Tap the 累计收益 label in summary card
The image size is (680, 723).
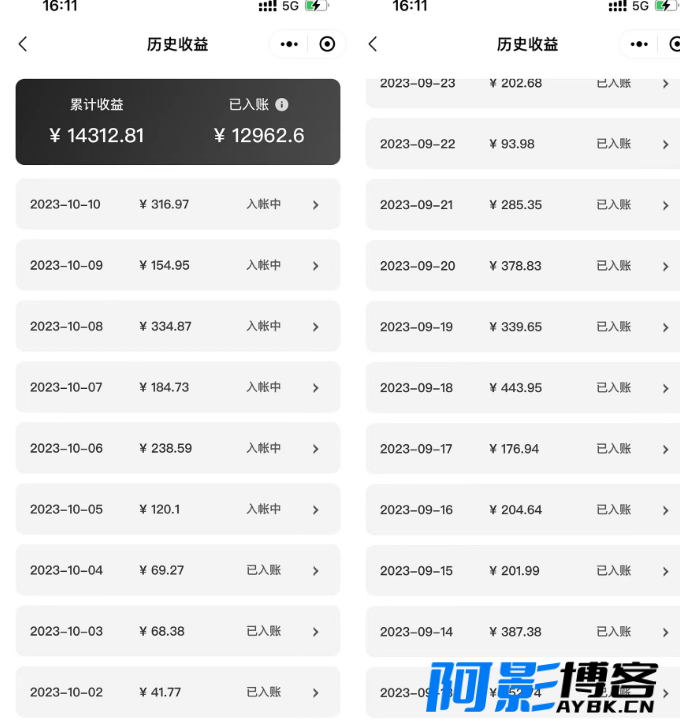pos(96,105)
